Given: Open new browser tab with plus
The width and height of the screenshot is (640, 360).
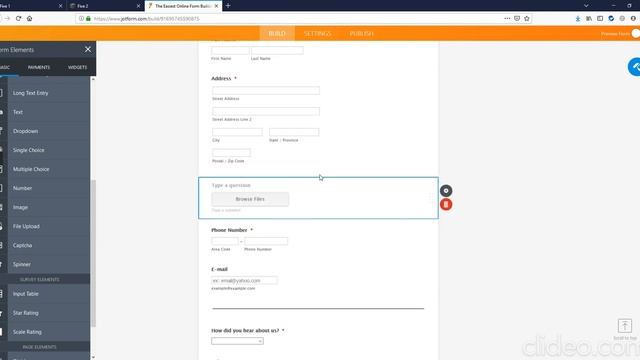Looking at the screenshot, I should [x=228, y=6].
